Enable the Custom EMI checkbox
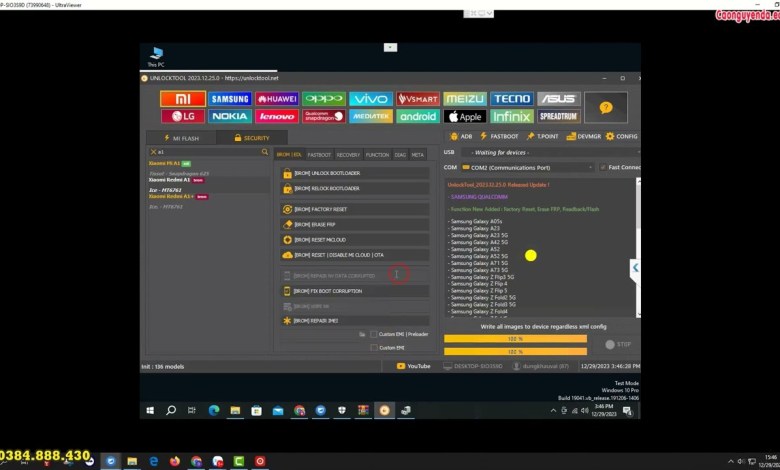780x470 pixels. tap(374, 348)
